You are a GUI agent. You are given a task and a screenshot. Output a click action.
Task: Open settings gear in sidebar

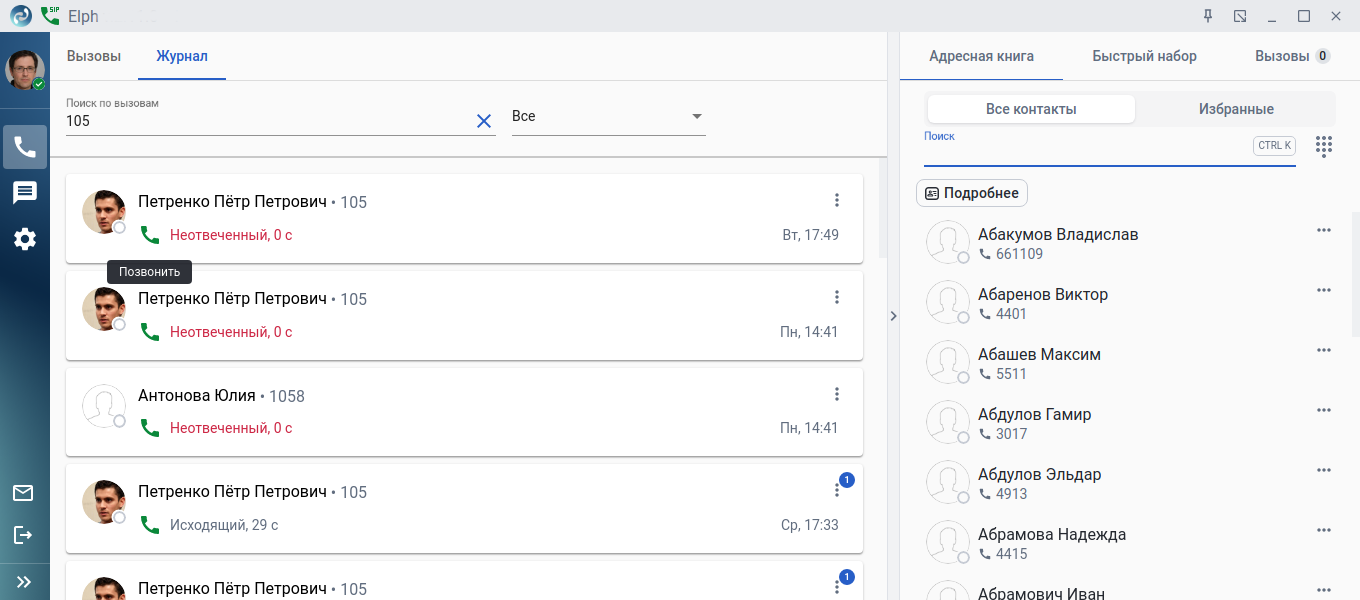click(24, 239)
